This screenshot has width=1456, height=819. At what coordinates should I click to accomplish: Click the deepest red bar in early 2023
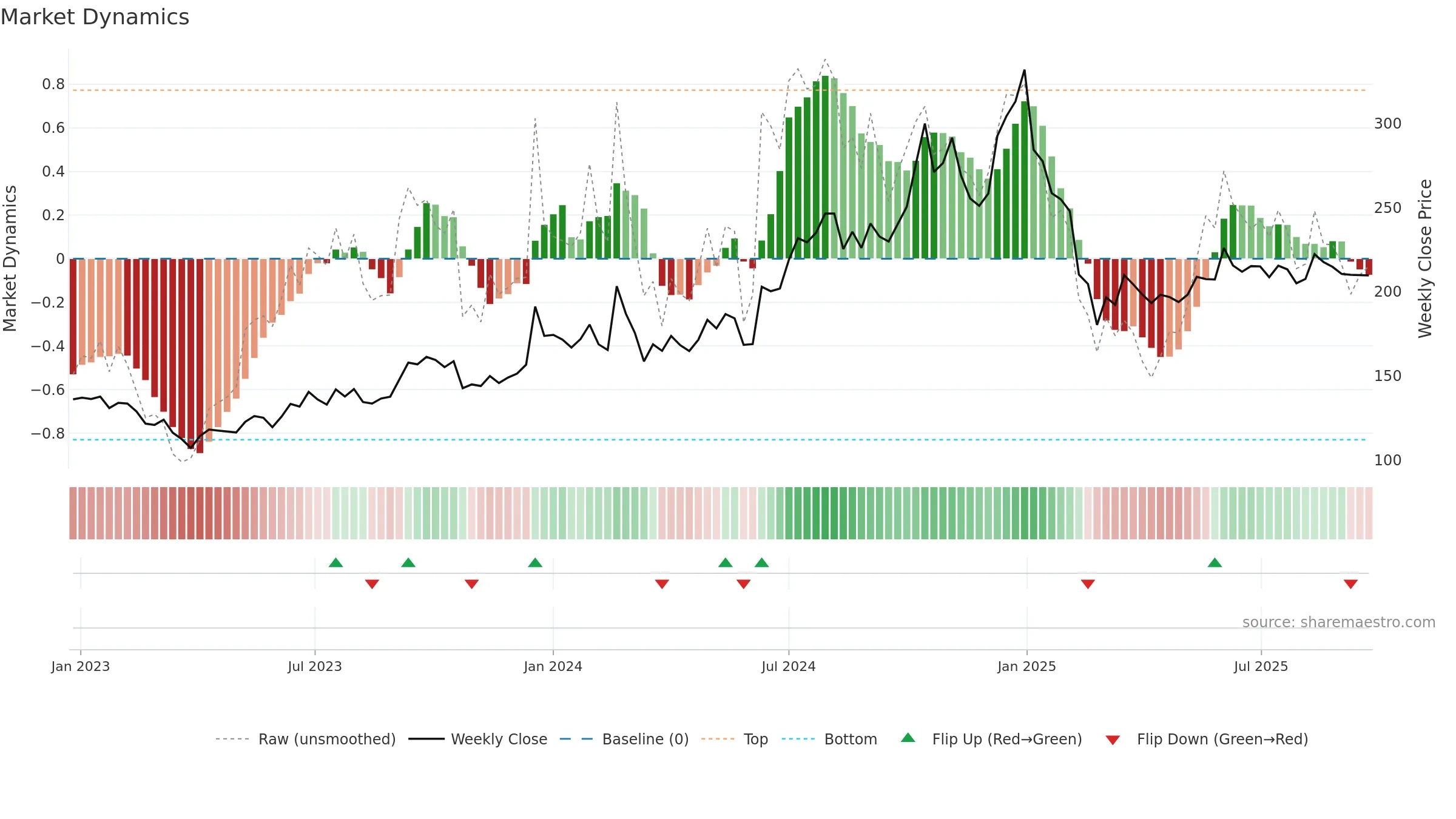pyautogui.click(x=200, y=356)
